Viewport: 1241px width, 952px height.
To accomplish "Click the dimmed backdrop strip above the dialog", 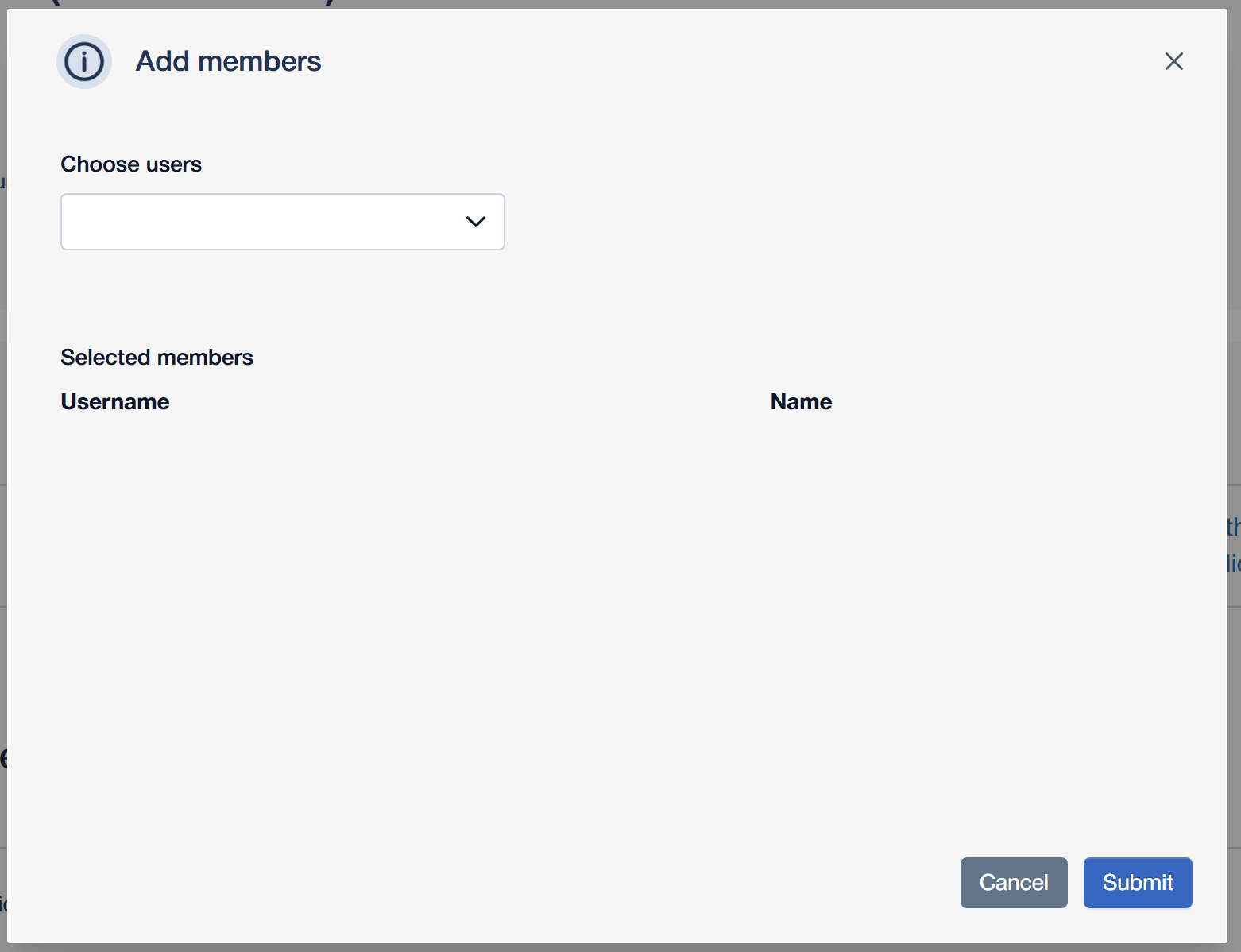I will (x=620, y=4).
